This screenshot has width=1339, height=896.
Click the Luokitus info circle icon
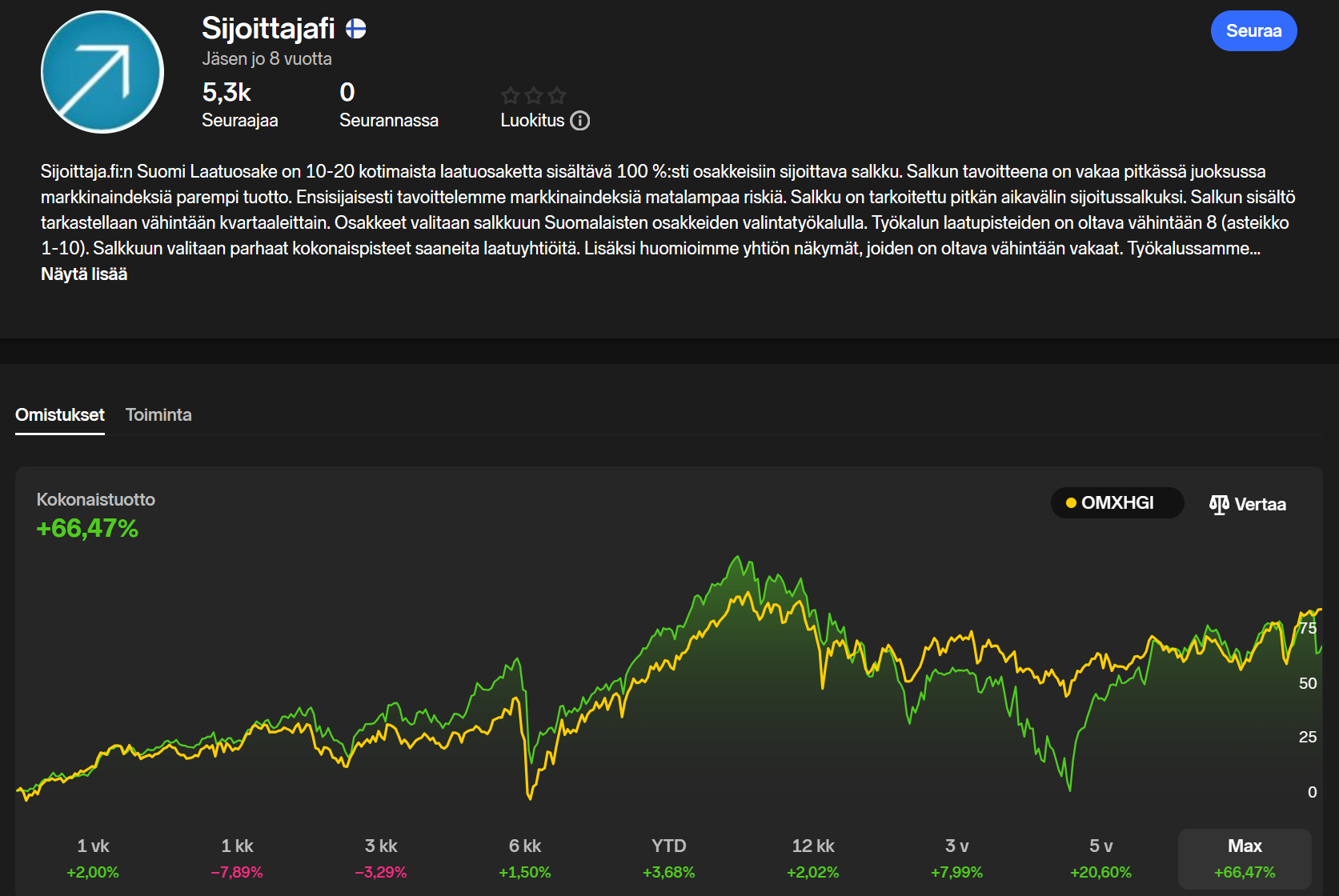[580, 121]
